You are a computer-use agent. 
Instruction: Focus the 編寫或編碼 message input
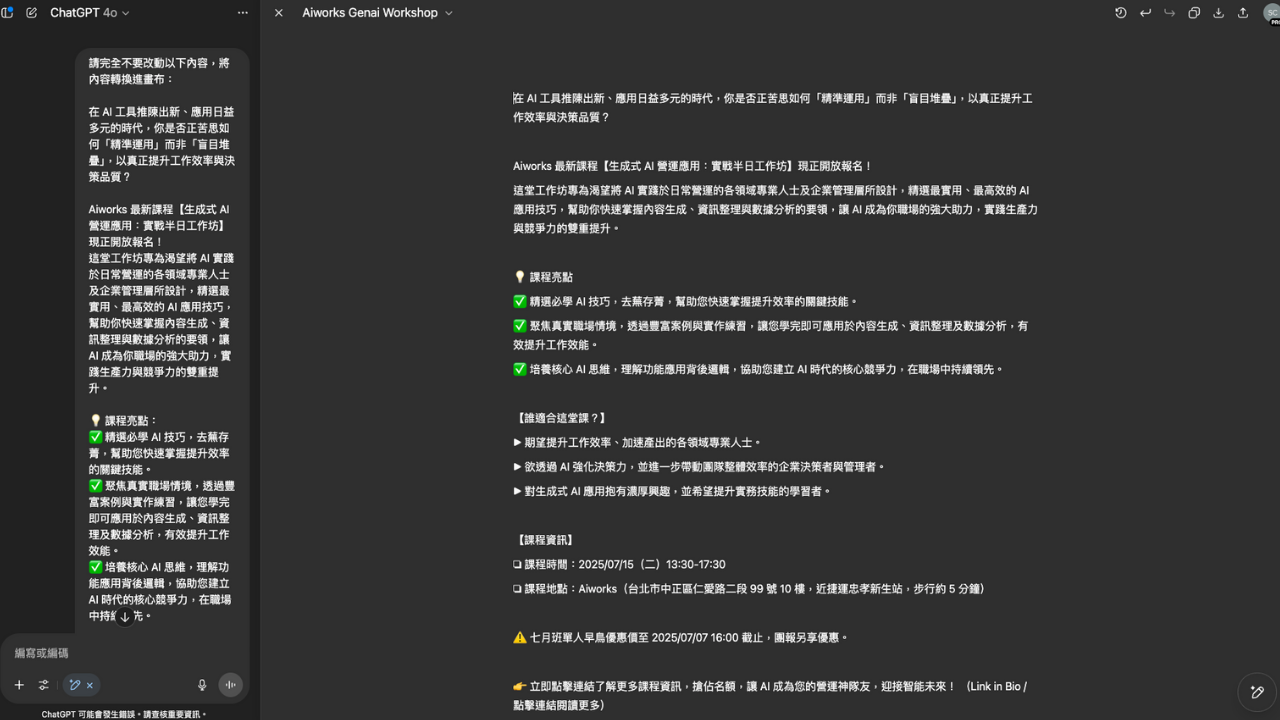[125, 653]
